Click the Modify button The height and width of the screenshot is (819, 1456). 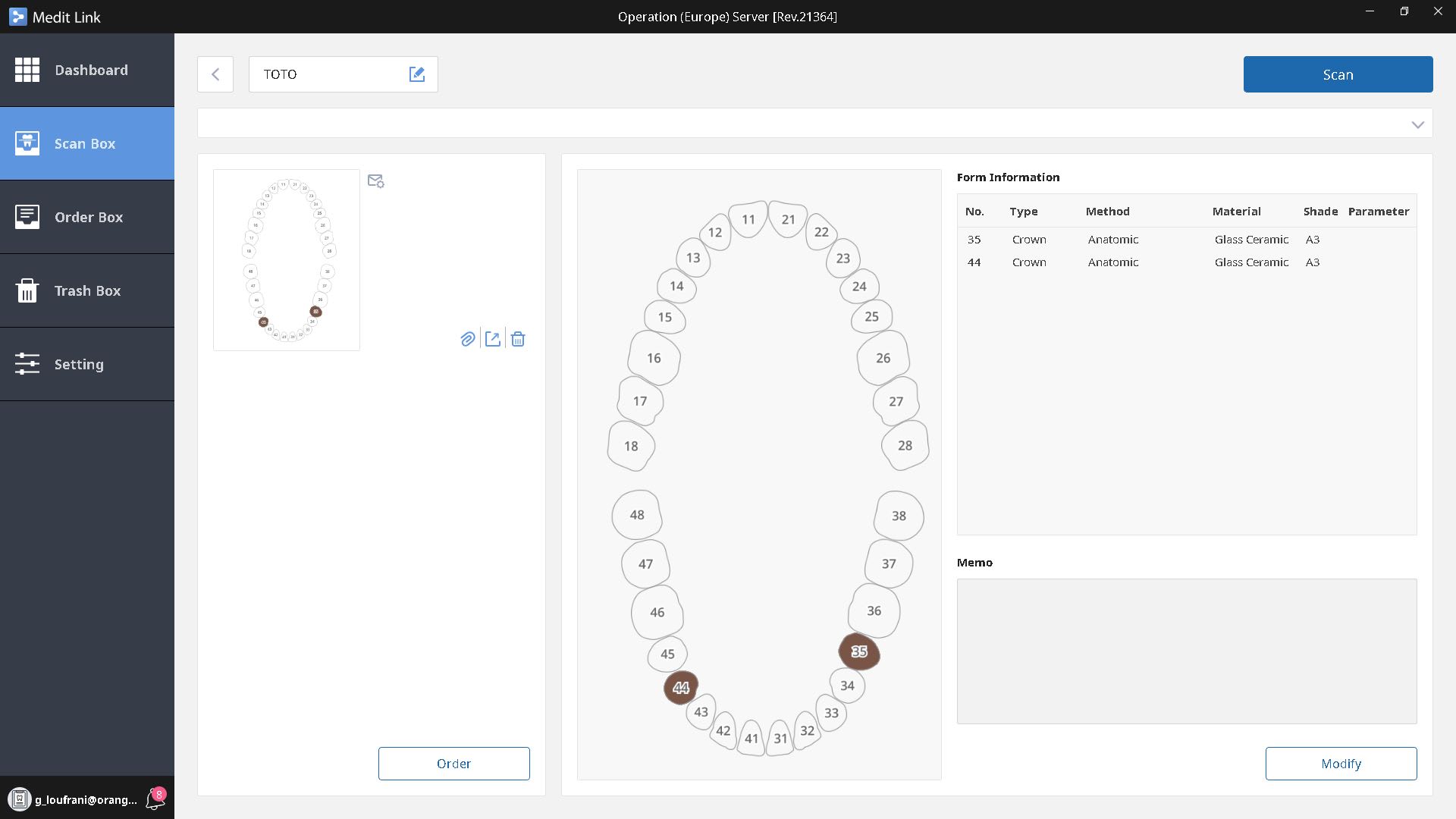point(1341,764)
